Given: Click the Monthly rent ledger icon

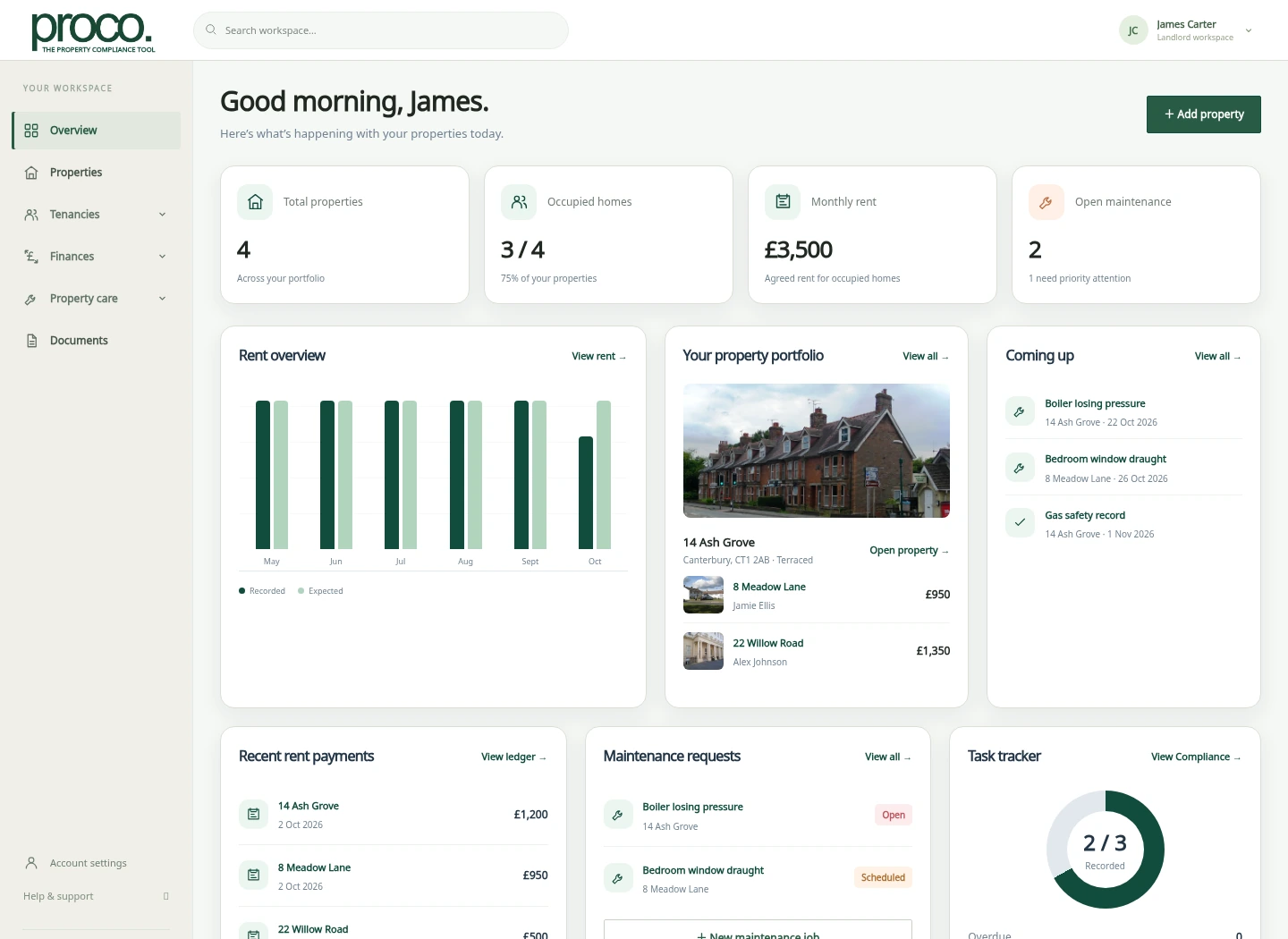Looking at the screenshot, I should coord(783,202).
